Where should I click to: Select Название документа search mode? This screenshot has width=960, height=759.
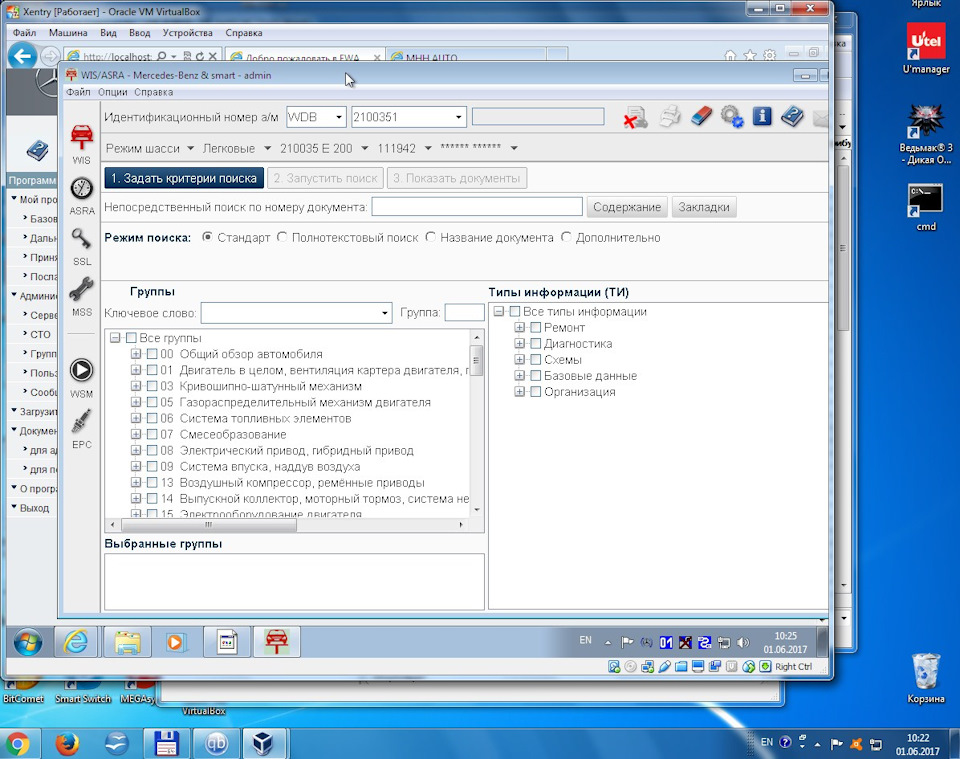(x=430, y=237)
